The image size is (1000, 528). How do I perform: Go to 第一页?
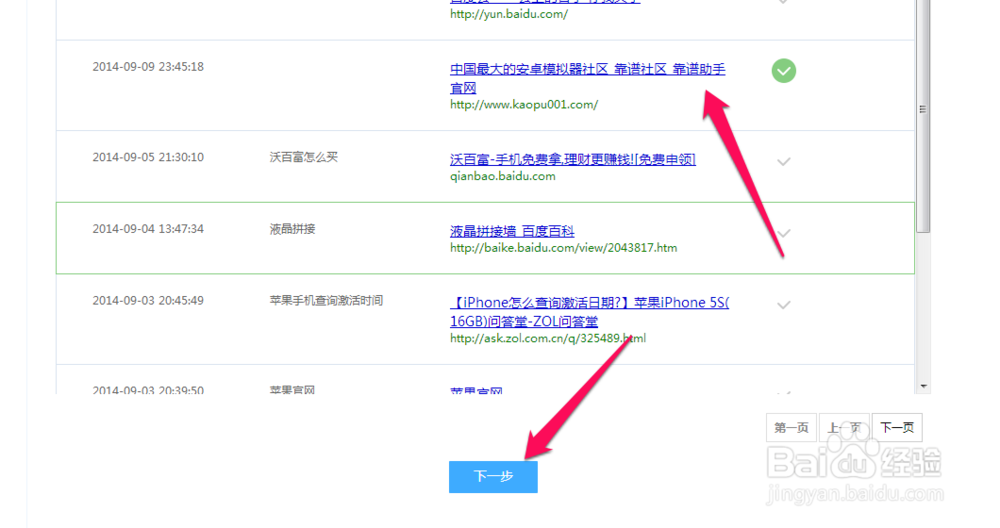[791, 427]
